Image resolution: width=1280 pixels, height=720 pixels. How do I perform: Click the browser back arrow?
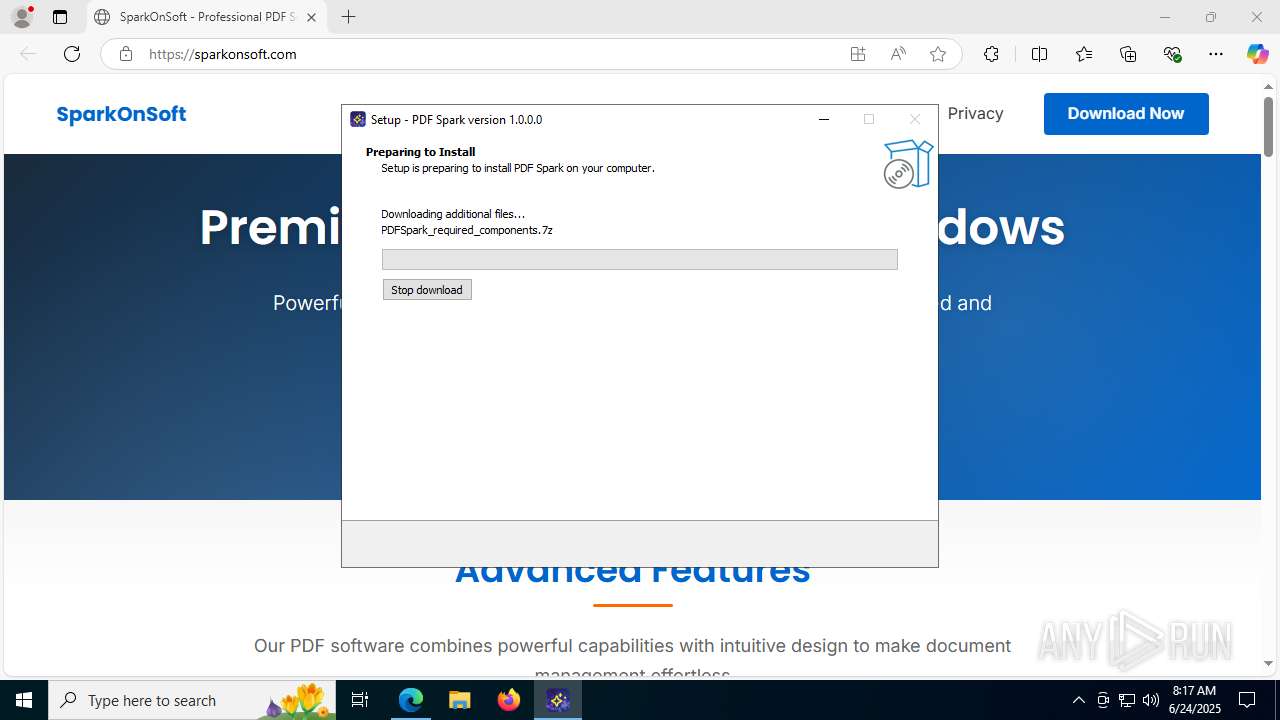pyautogui.click(x=28, y=54)
